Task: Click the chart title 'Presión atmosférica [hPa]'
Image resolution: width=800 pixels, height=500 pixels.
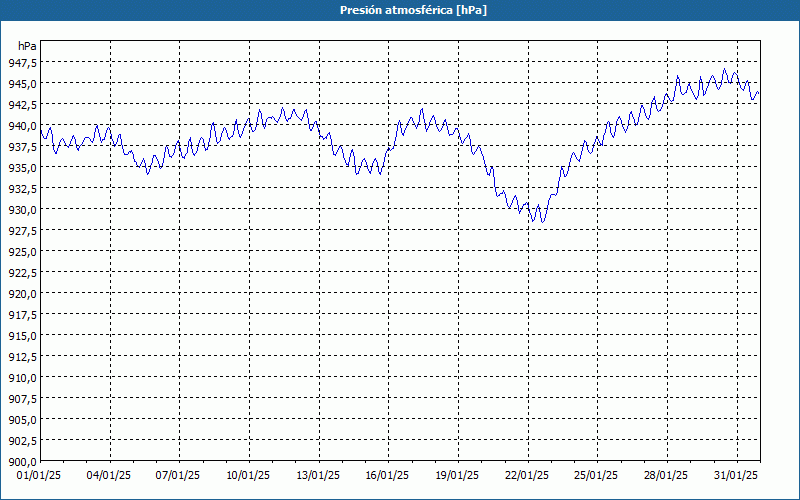Action: [413, 10]
